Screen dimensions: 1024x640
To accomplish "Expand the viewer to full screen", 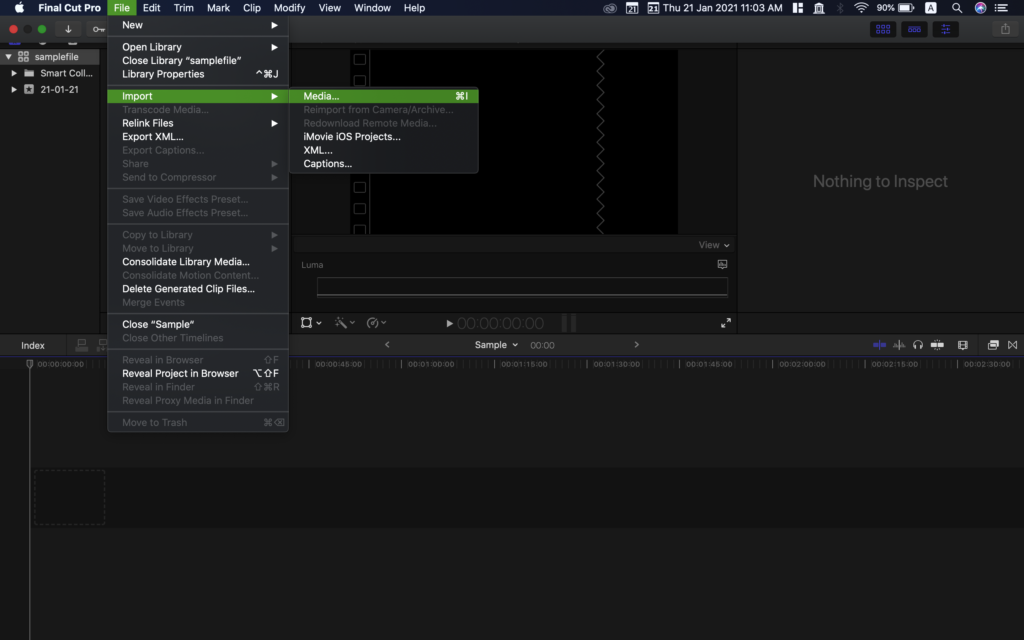I will (726, 322).
